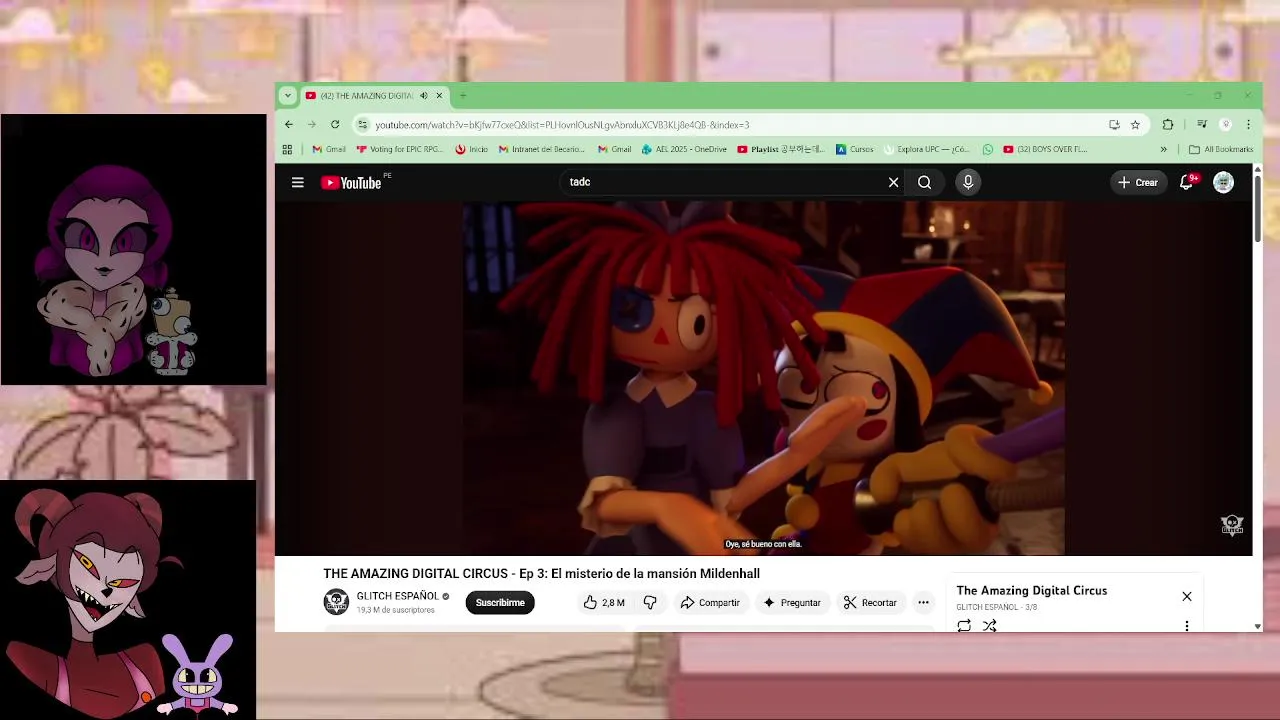Close the Amazing Digital Circus browser tab
The height and width of the screenshot is (720, 1280).
pos(439,96)
